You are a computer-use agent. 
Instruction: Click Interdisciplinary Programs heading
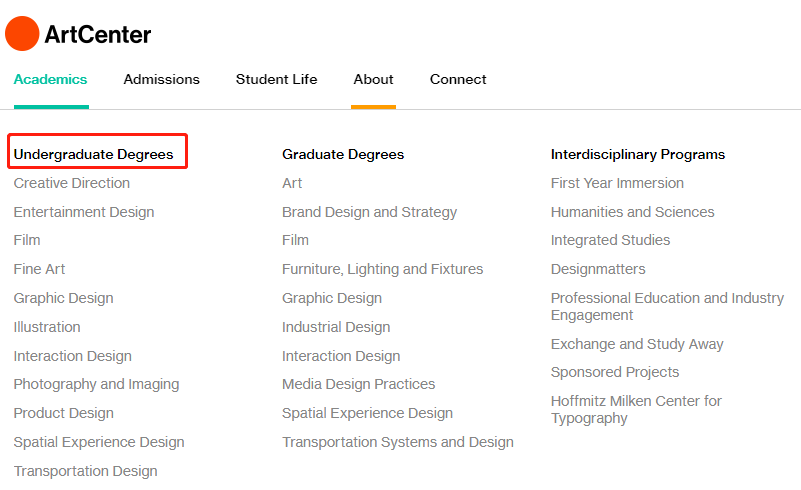click(638, 154)
